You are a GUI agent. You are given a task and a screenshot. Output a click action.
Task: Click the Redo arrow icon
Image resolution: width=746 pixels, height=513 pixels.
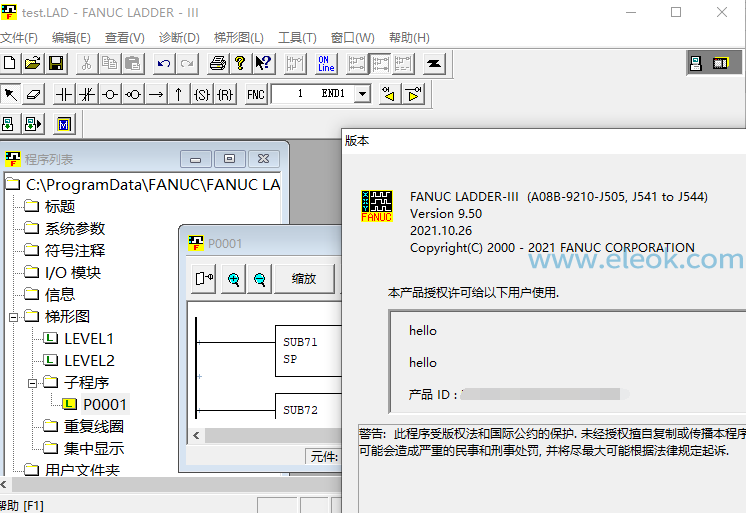pos(187,63)
